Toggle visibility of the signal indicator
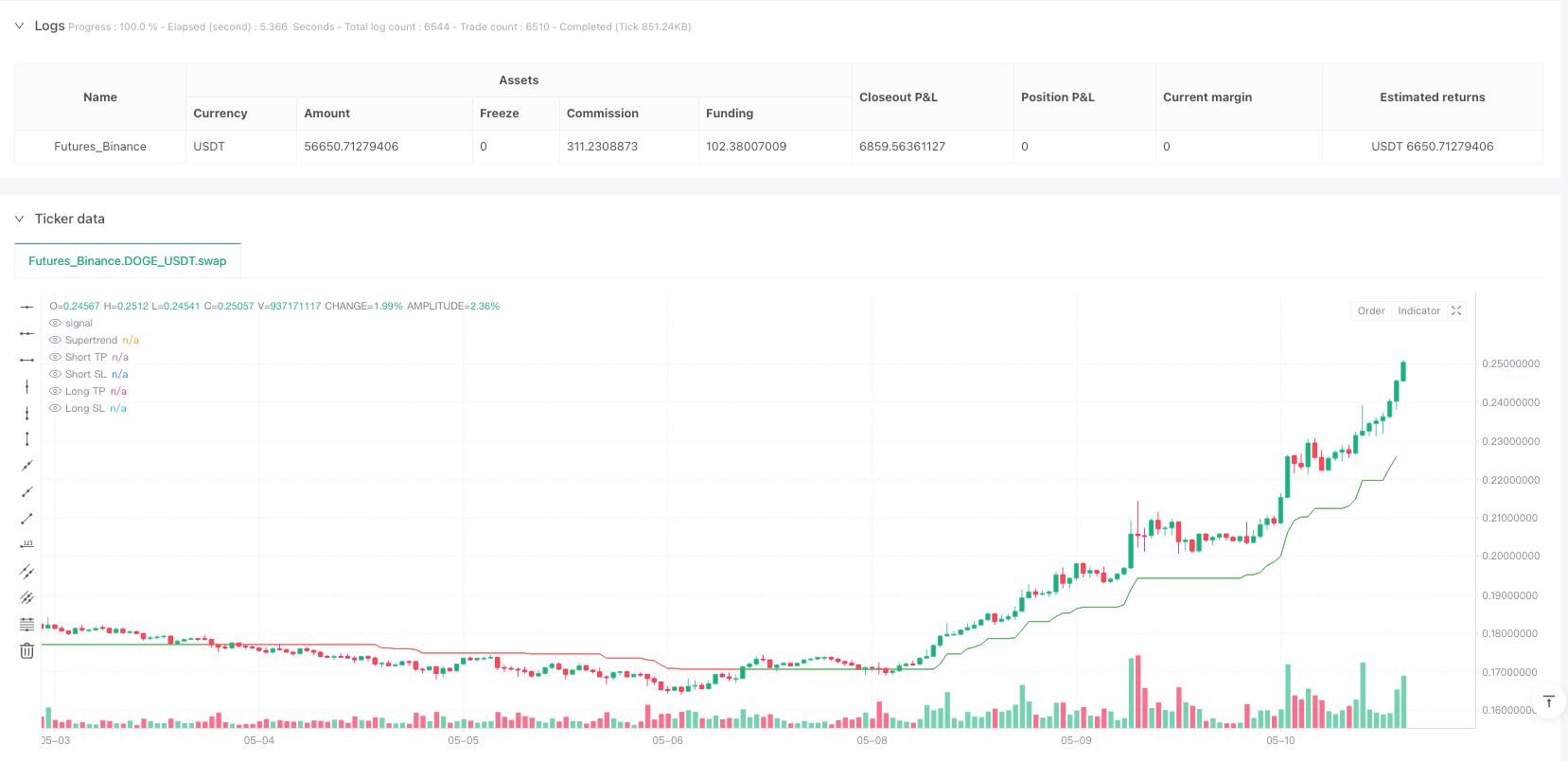This screenshot has width=1568, height=761. pos(55,324)
